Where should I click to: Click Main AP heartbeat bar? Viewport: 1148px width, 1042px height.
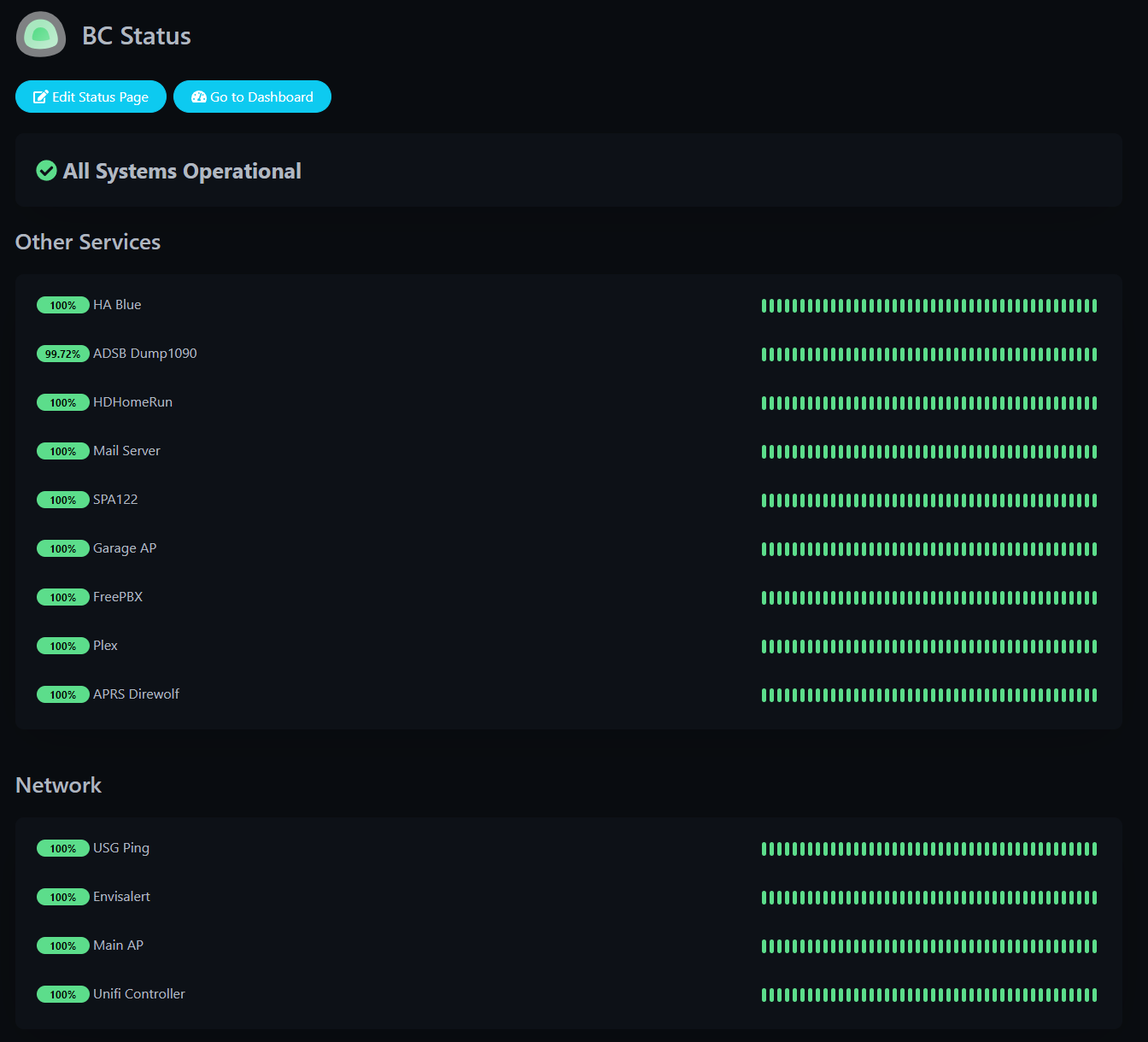click(x=929, y=946)
